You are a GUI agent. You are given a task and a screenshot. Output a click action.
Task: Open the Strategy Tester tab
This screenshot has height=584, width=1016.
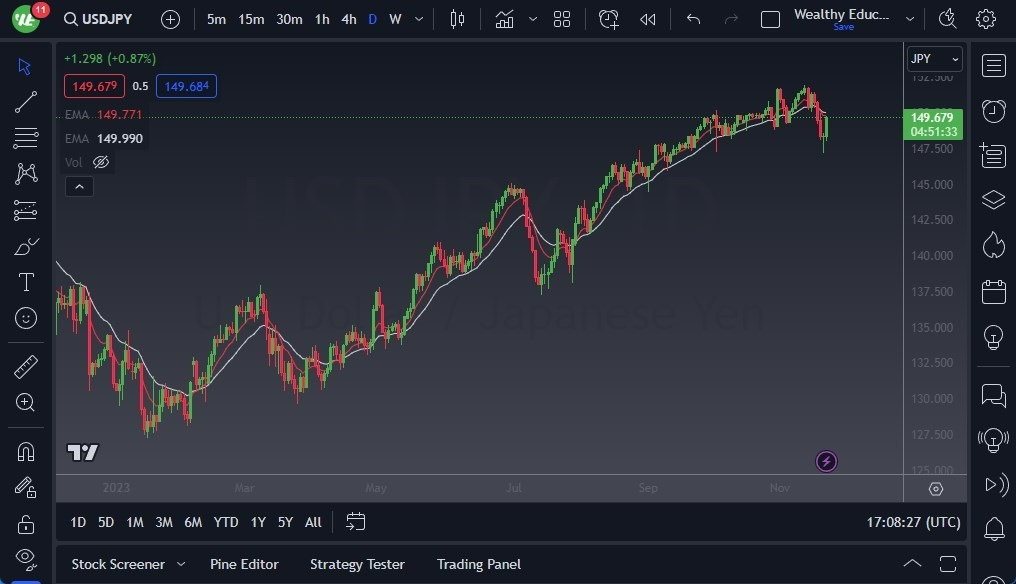(x=357, y=563)
